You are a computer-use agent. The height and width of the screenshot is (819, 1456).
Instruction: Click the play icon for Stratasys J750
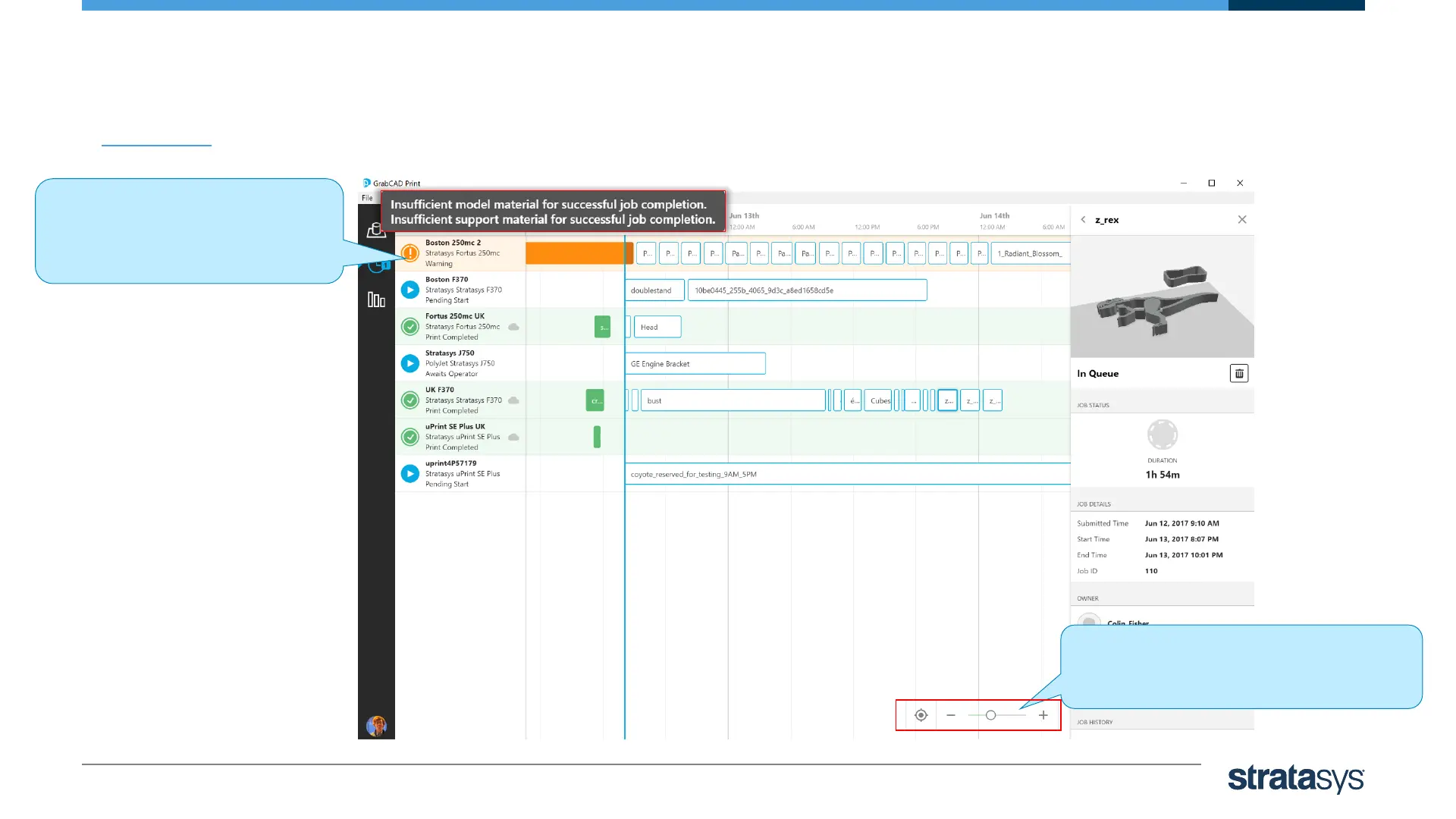tap(409, 363)
